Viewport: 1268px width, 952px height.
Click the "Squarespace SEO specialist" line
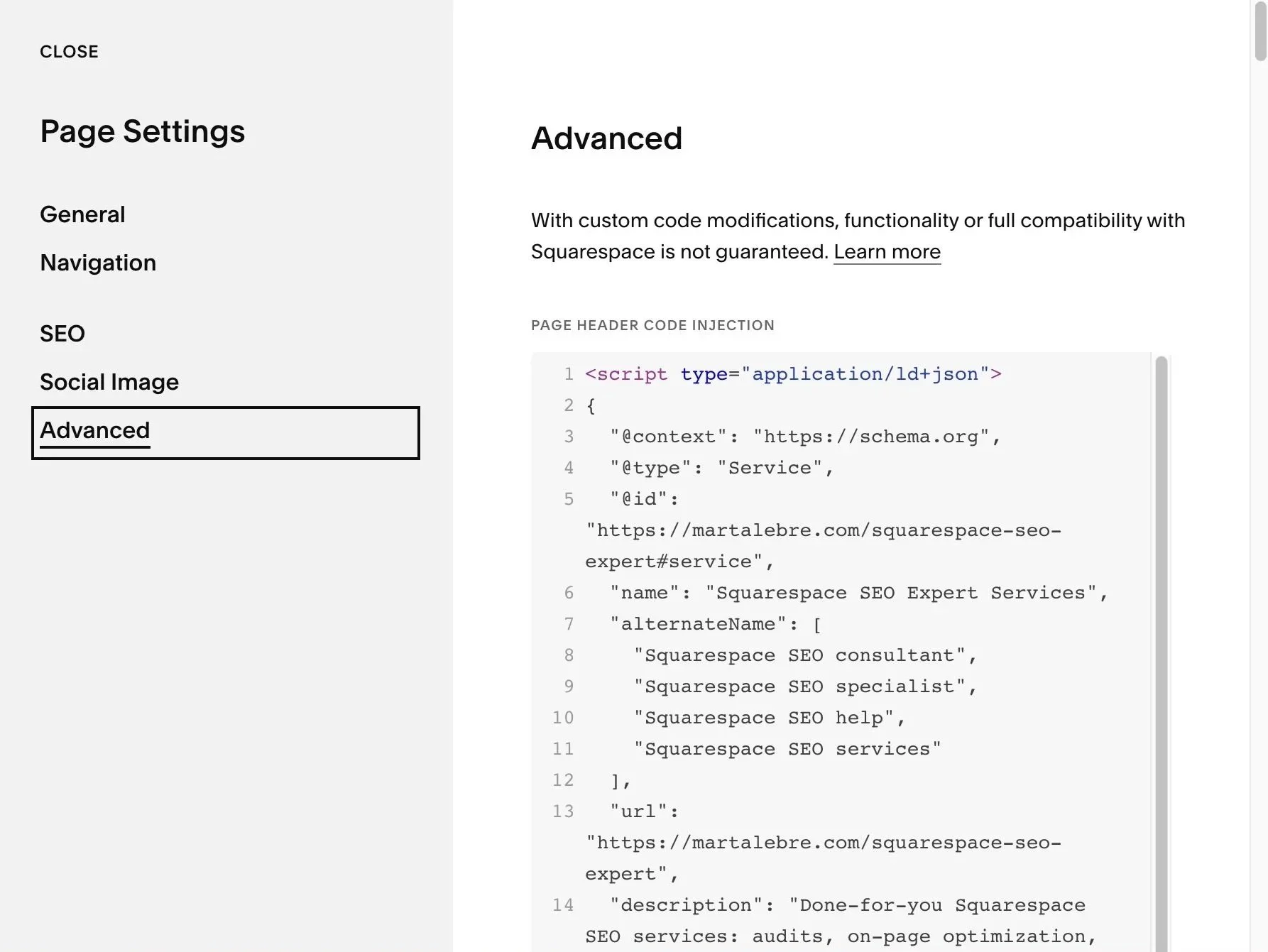pos(804,686)
